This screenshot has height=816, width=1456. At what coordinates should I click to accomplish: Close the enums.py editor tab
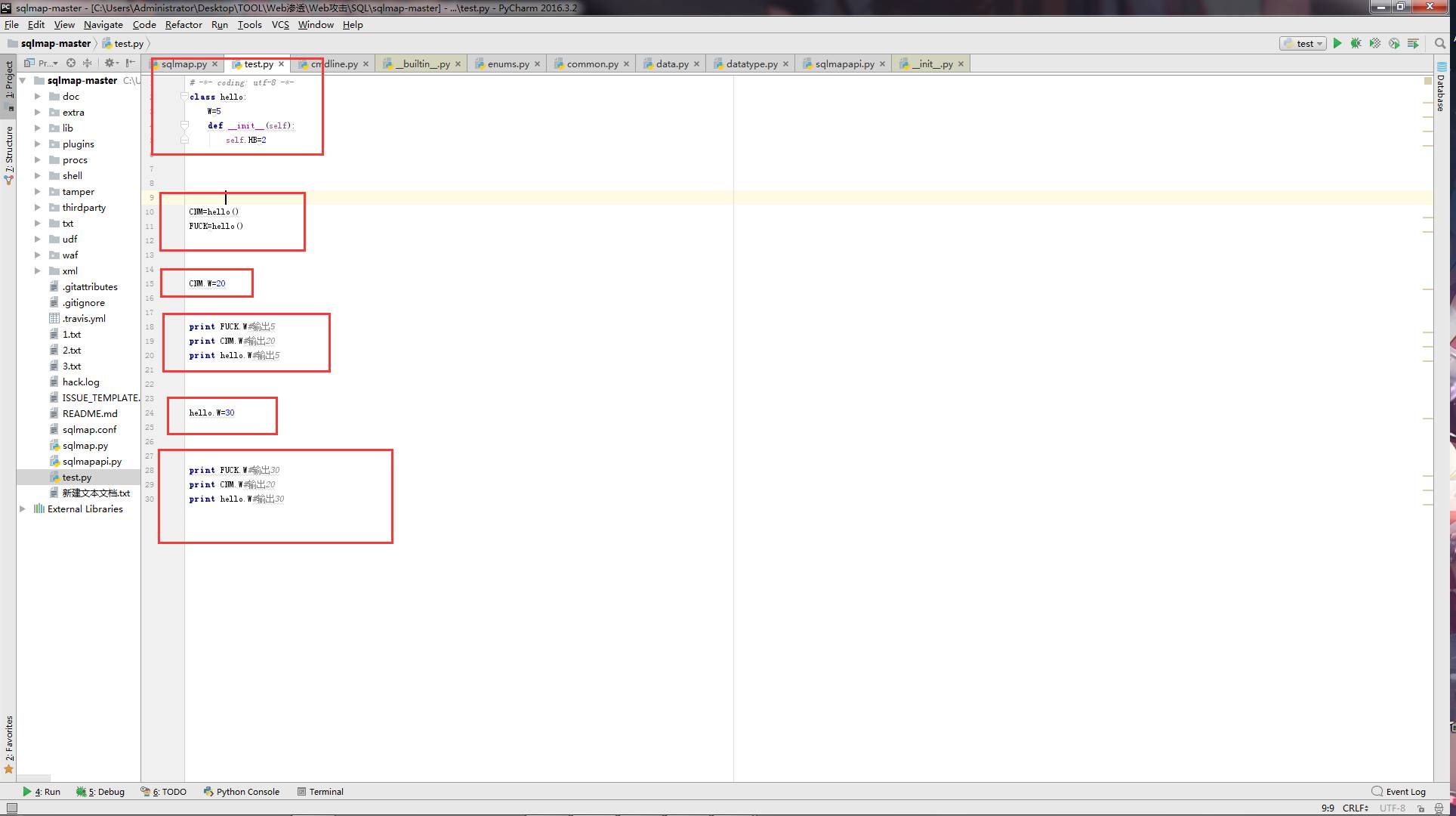pyautogui.click(x=538, y=64)
